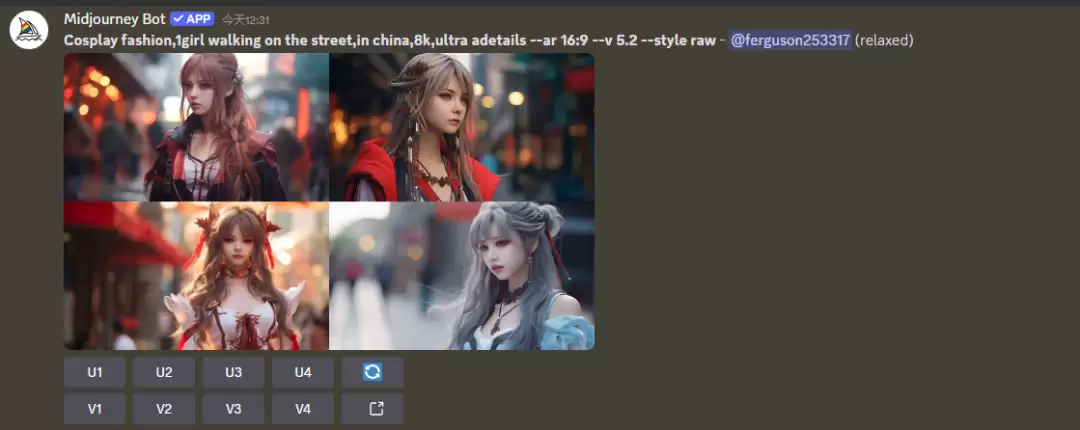
Task: Create variations with the V1 button
Action: coord(95,408)
